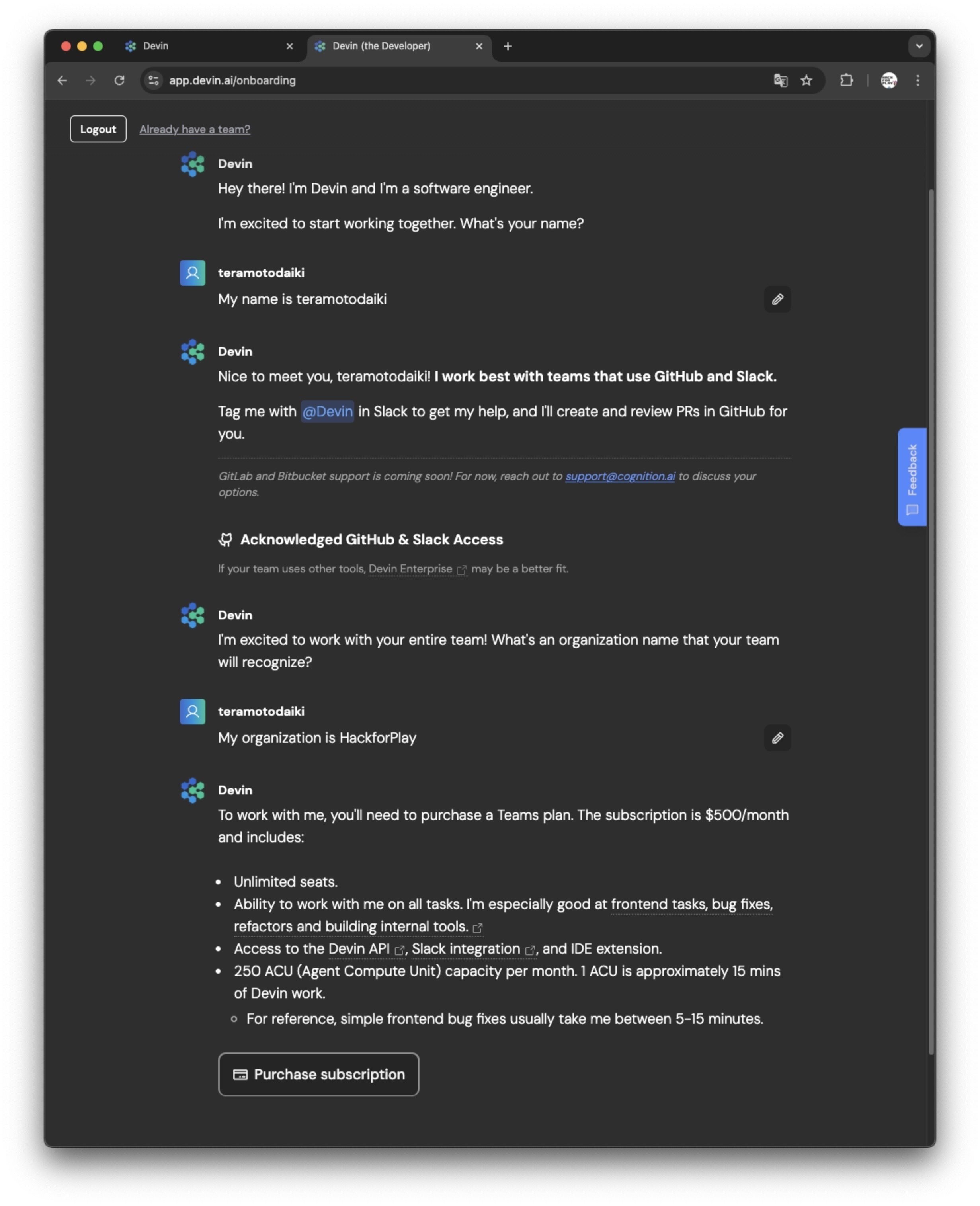980x1206 pixels.
Task: Open the support@cognition.ai email link
Action: point(620,476)
